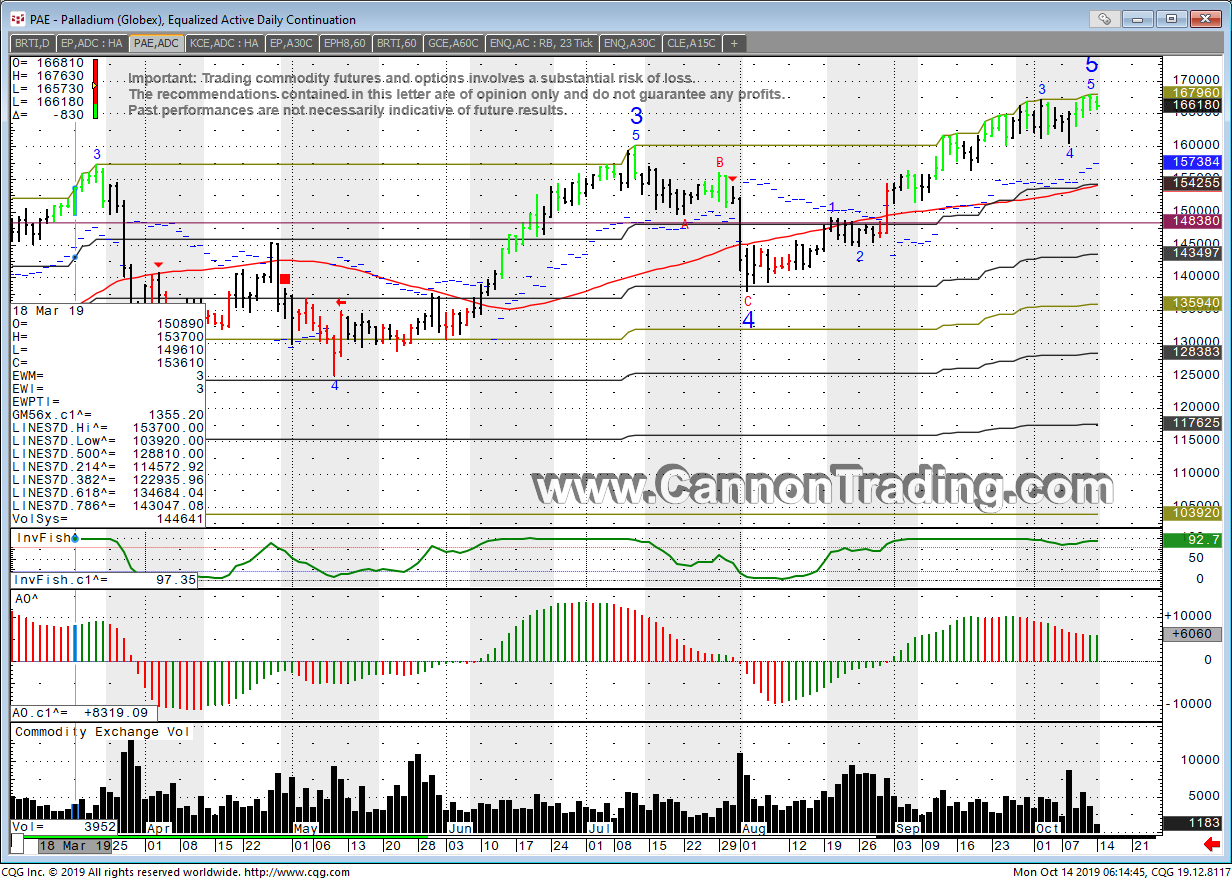The height and width of the screenshot is (880, 1232).
Task: Select the ENQ,AC : RB, 23 Tick tab
Action: pyautogui.click(x=541, y=43)
